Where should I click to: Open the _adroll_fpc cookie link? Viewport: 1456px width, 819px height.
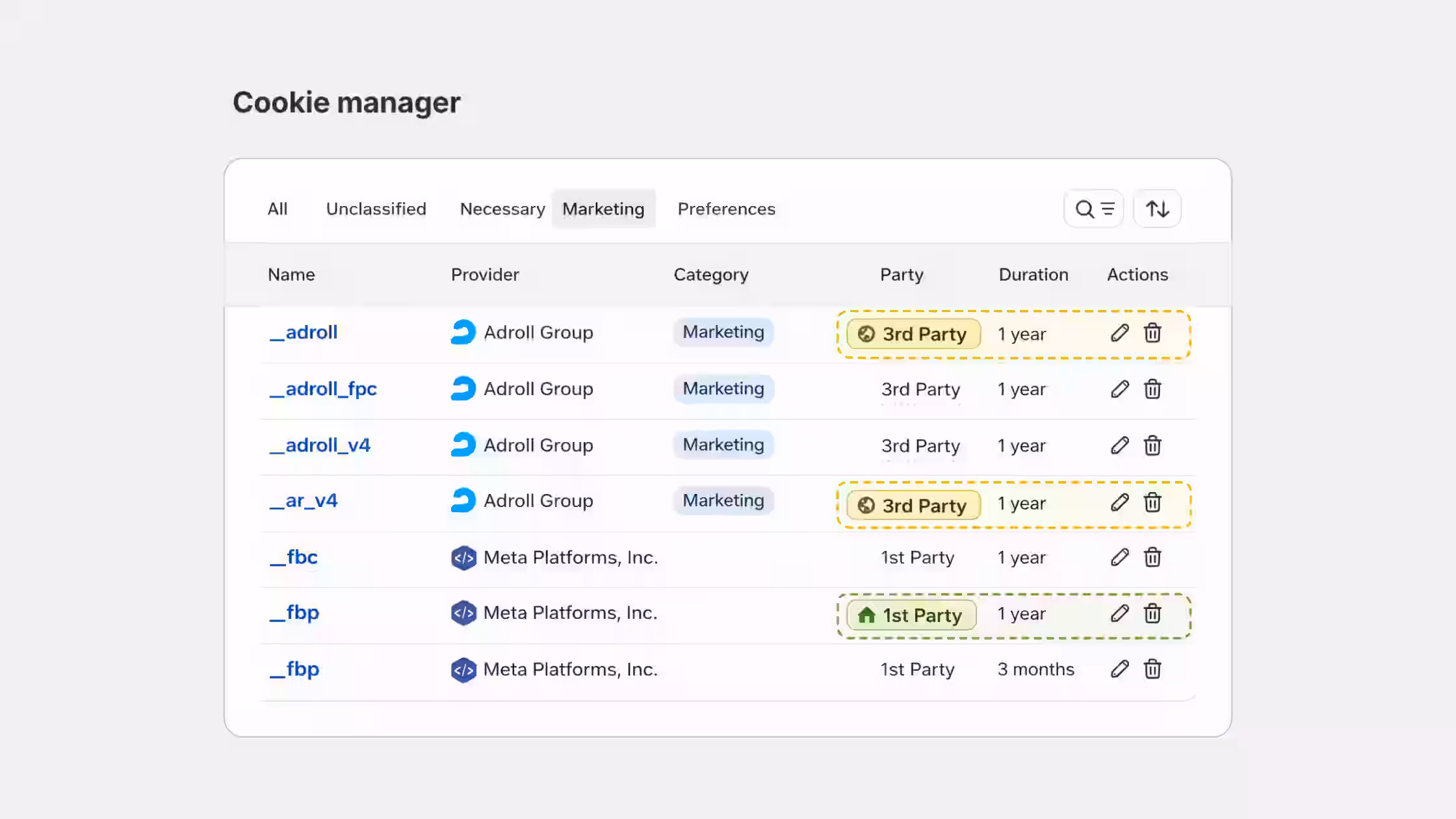(x=323, y=389)
